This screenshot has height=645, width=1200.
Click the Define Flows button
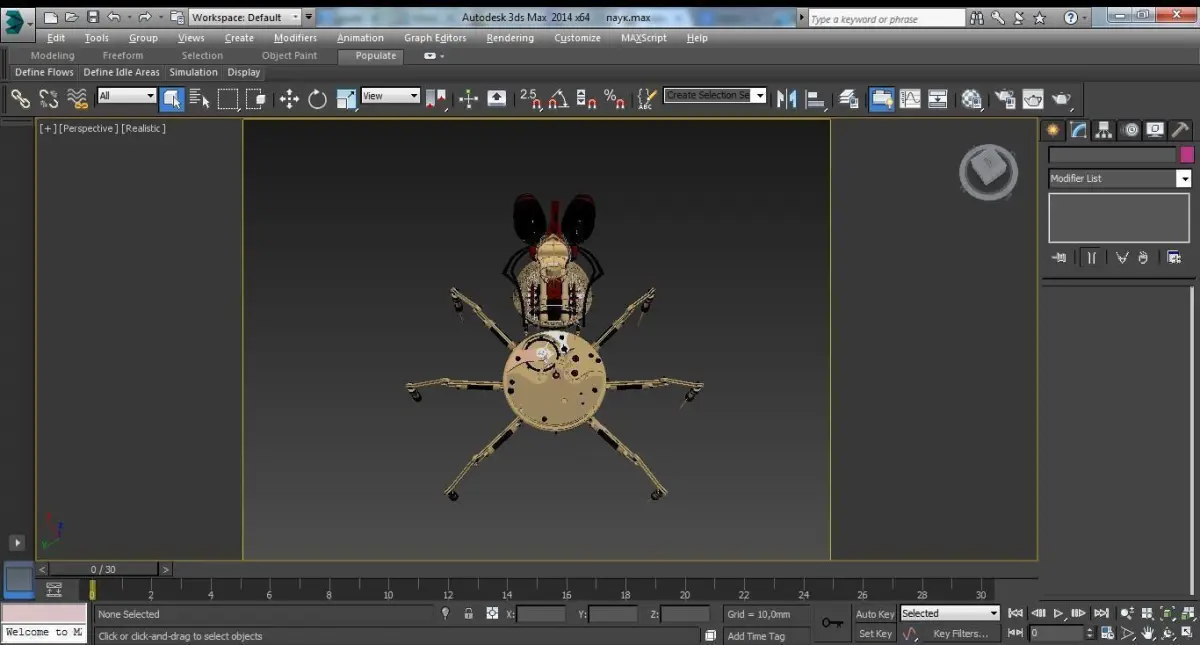(44, 72)
